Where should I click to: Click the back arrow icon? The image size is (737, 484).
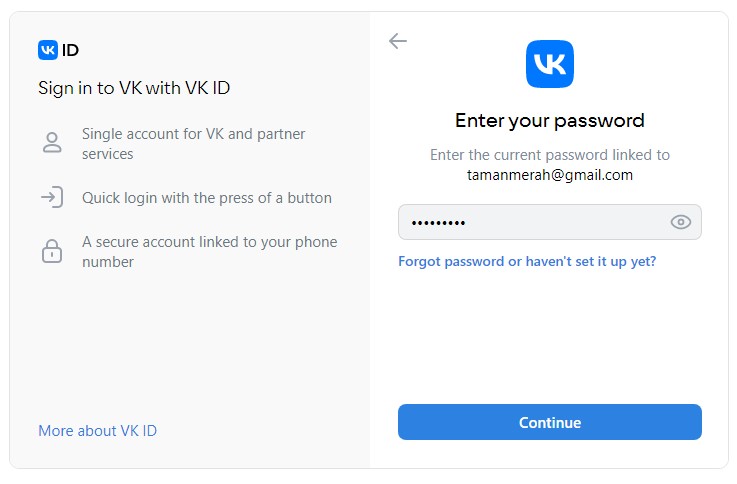398,41
